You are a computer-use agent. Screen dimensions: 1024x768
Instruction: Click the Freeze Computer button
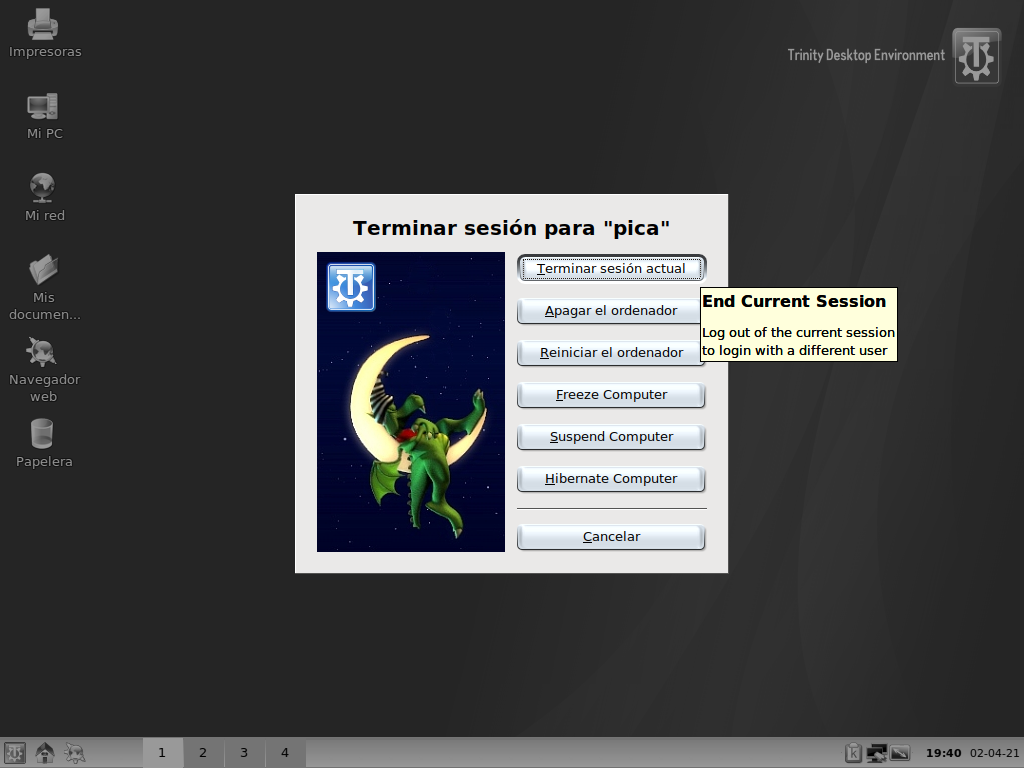click(x=611, y=395)
